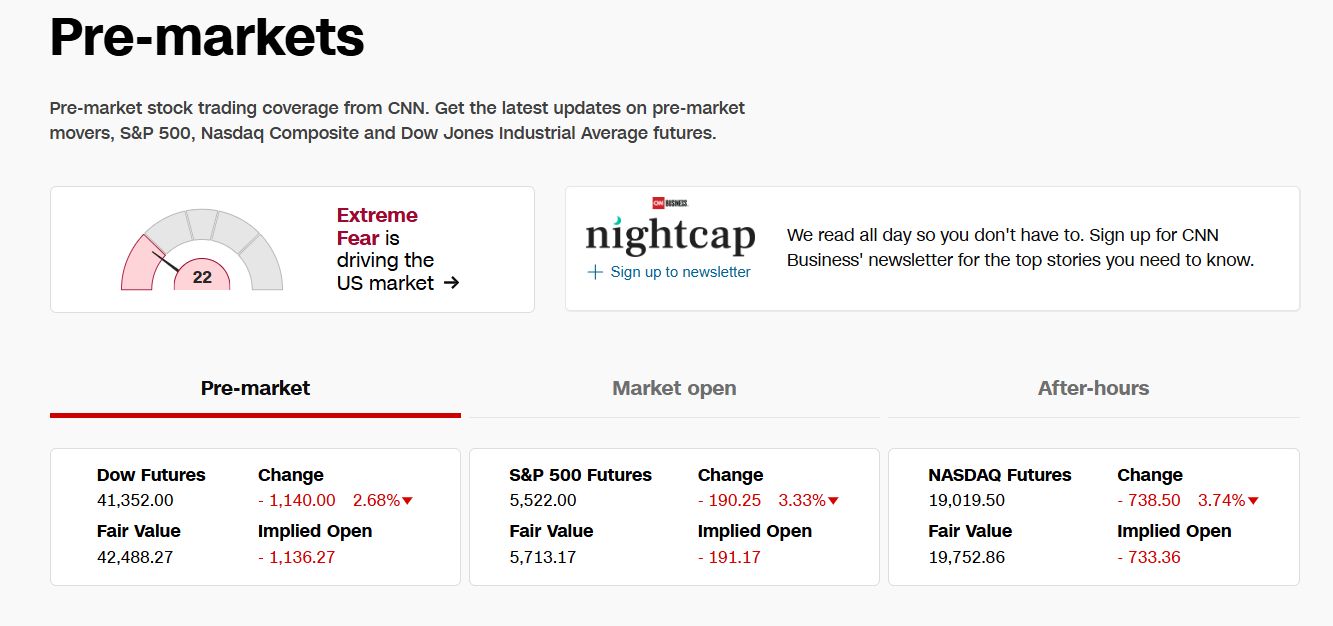Click the NASDAQ implied open value
Image resolution: width=1333 pixels, height=626 pixels.
(x=1148, y=557)
